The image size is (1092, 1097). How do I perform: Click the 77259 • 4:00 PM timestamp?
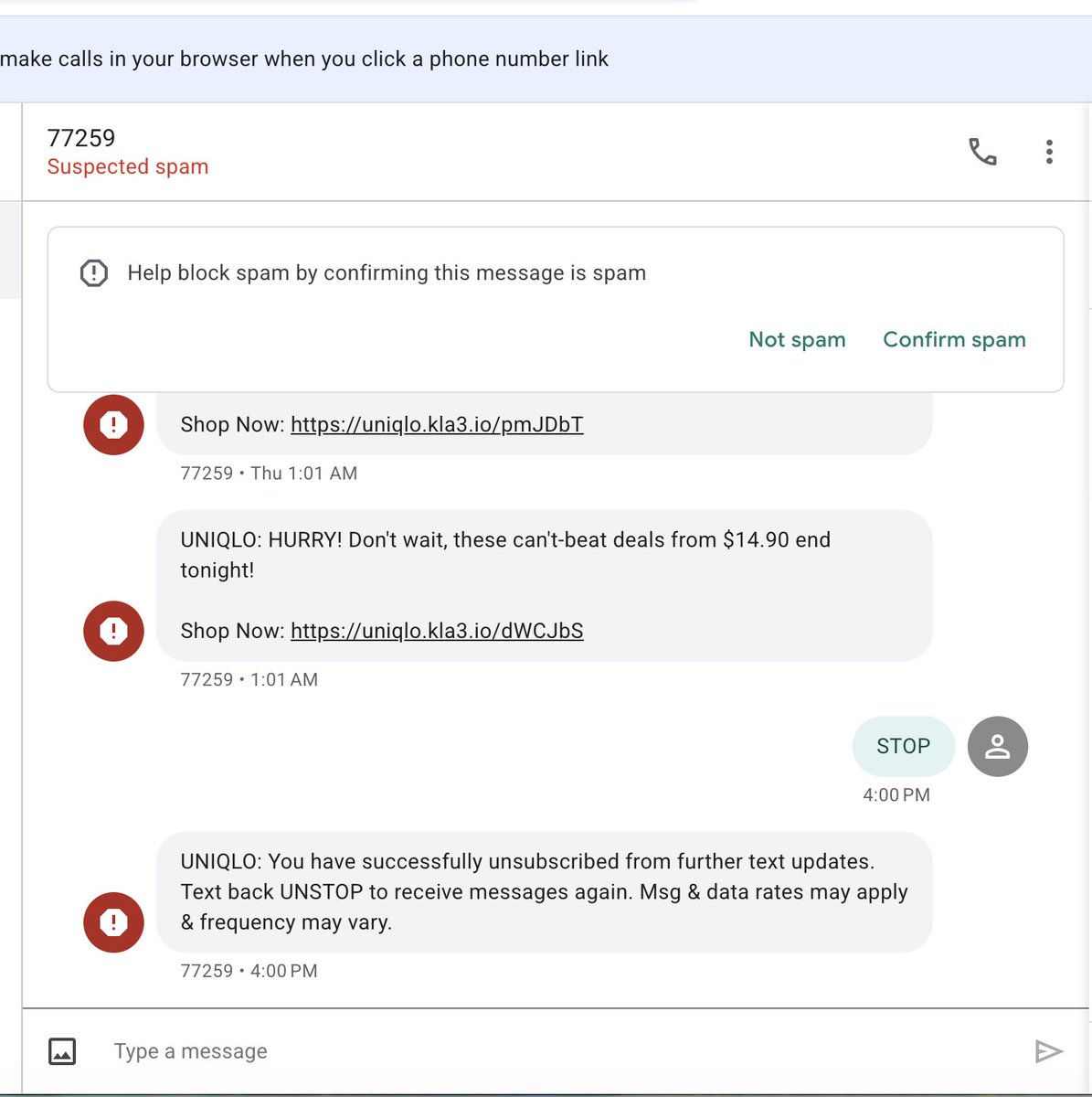249,971
